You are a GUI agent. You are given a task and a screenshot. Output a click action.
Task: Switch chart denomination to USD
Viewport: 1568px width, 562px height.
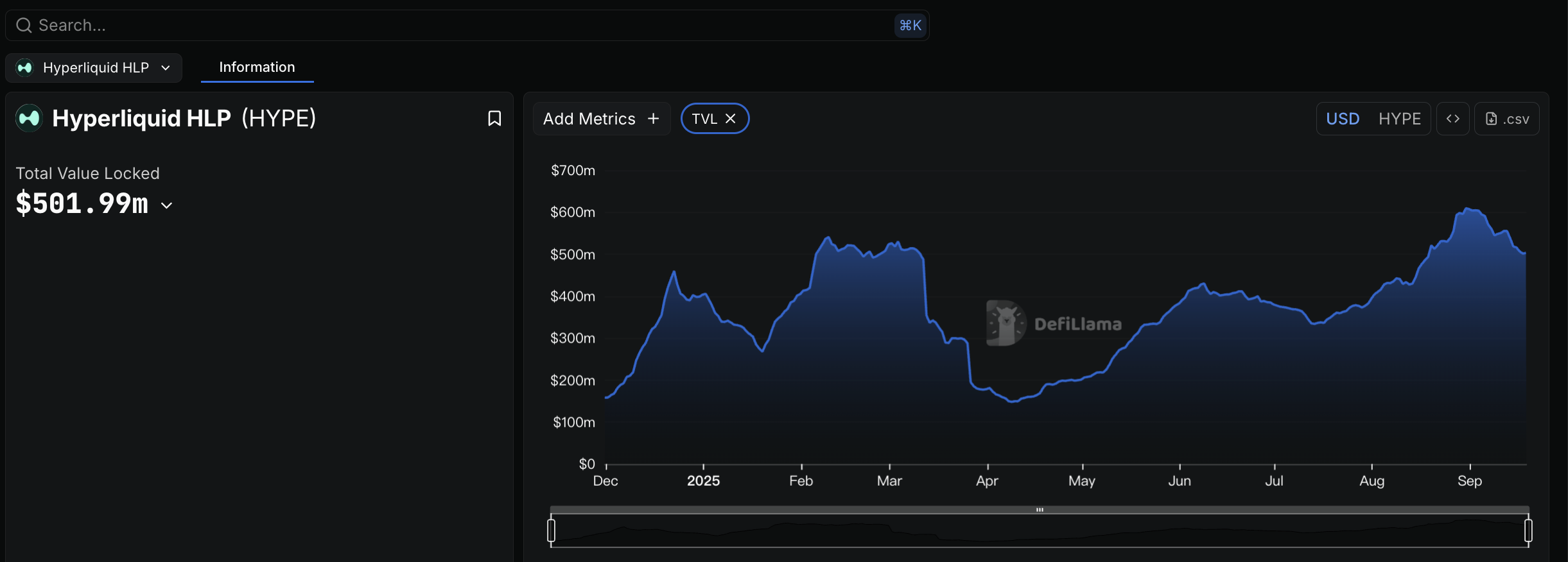pyautogui.click(x=1343, y=119)
